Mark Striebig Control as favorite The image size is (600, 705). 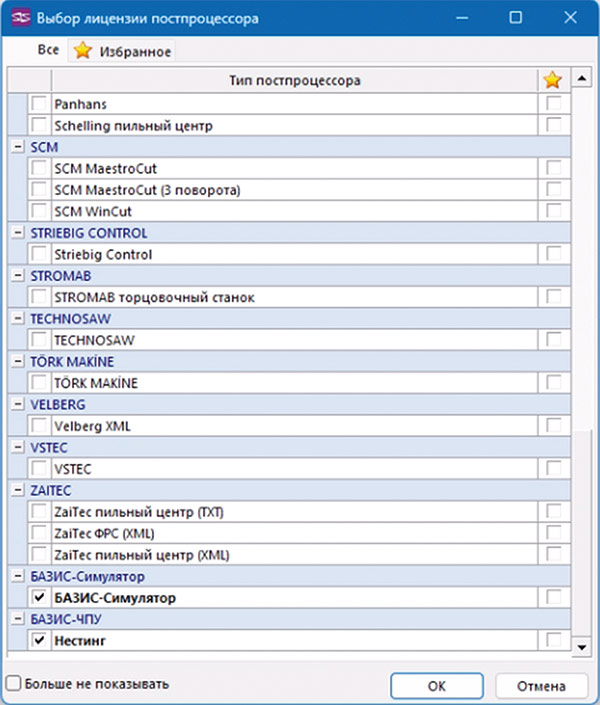pos(553,254)
